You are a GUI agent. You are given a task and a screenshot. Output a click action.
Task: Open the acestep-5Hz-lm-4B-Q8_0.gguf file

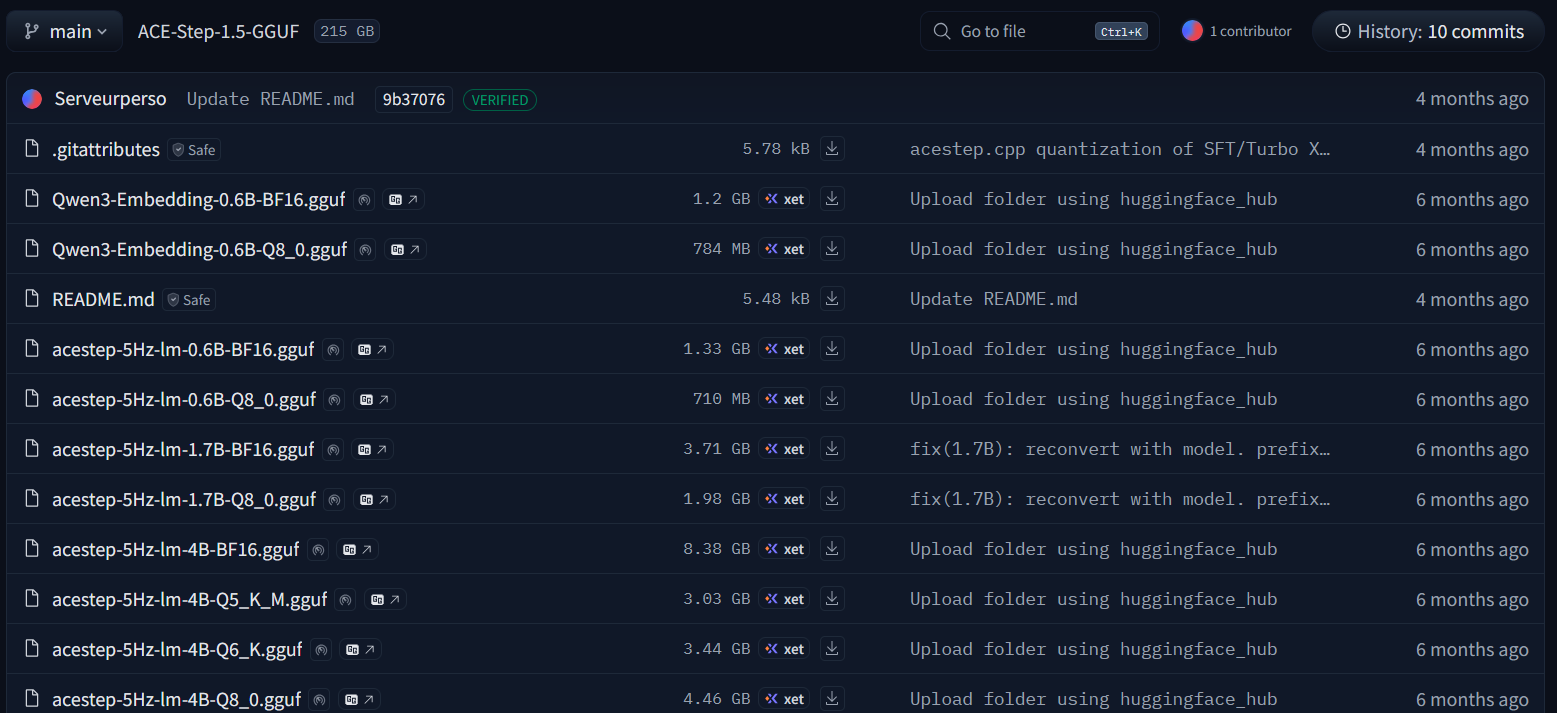tap(176, 699)
